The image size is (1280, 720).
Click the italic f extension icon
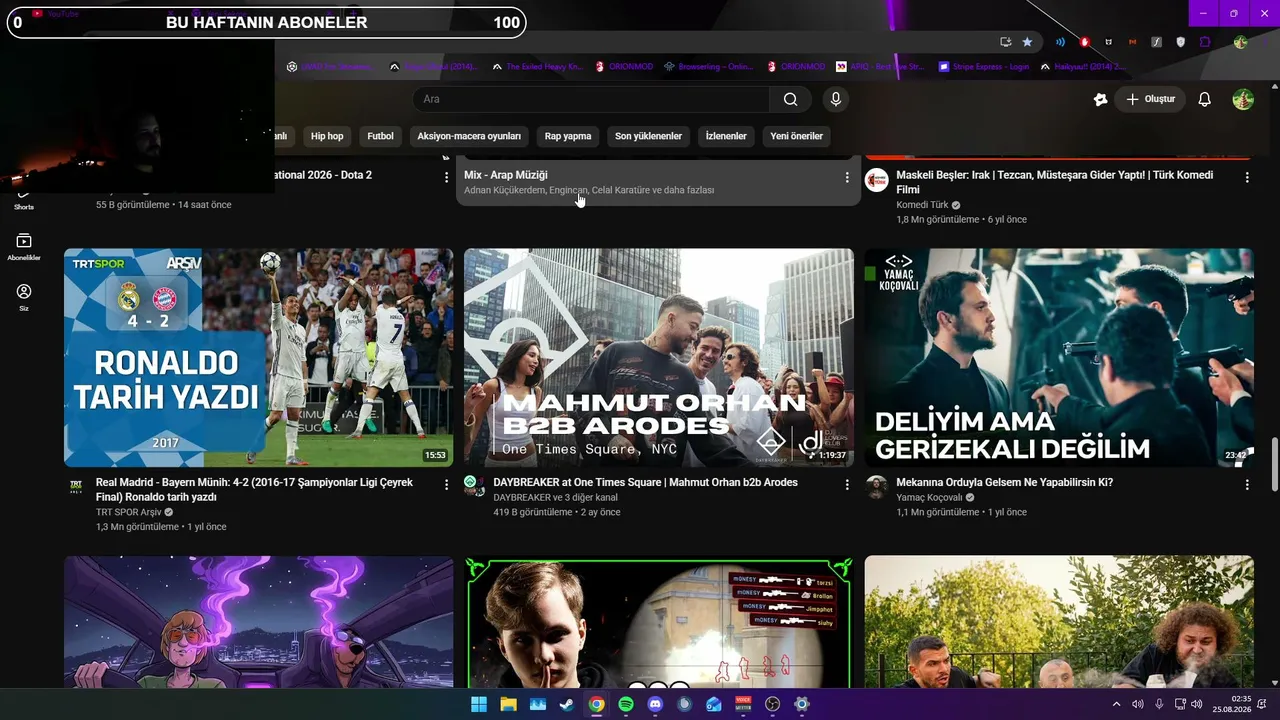[x=1157, y=42]
